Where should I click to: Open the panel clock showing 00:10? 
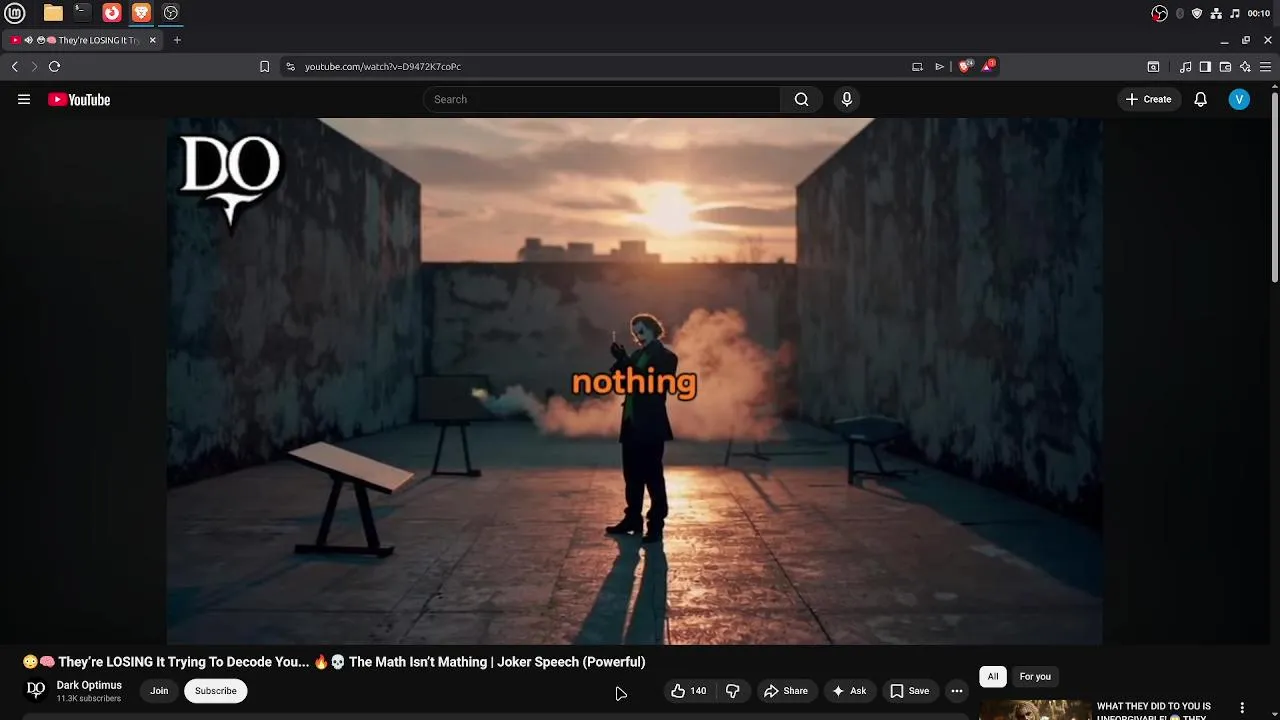[1259, 13]
